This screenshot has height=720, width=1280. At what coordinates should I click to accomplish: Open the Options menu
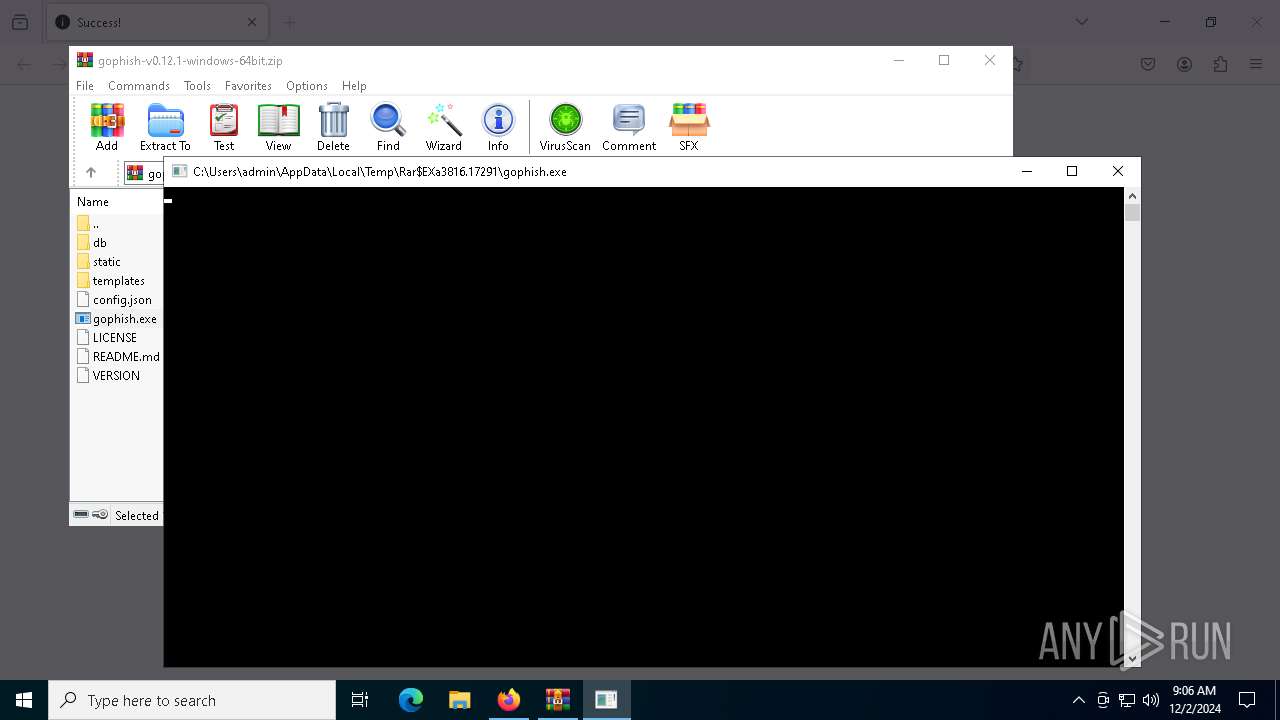[307, 86]
